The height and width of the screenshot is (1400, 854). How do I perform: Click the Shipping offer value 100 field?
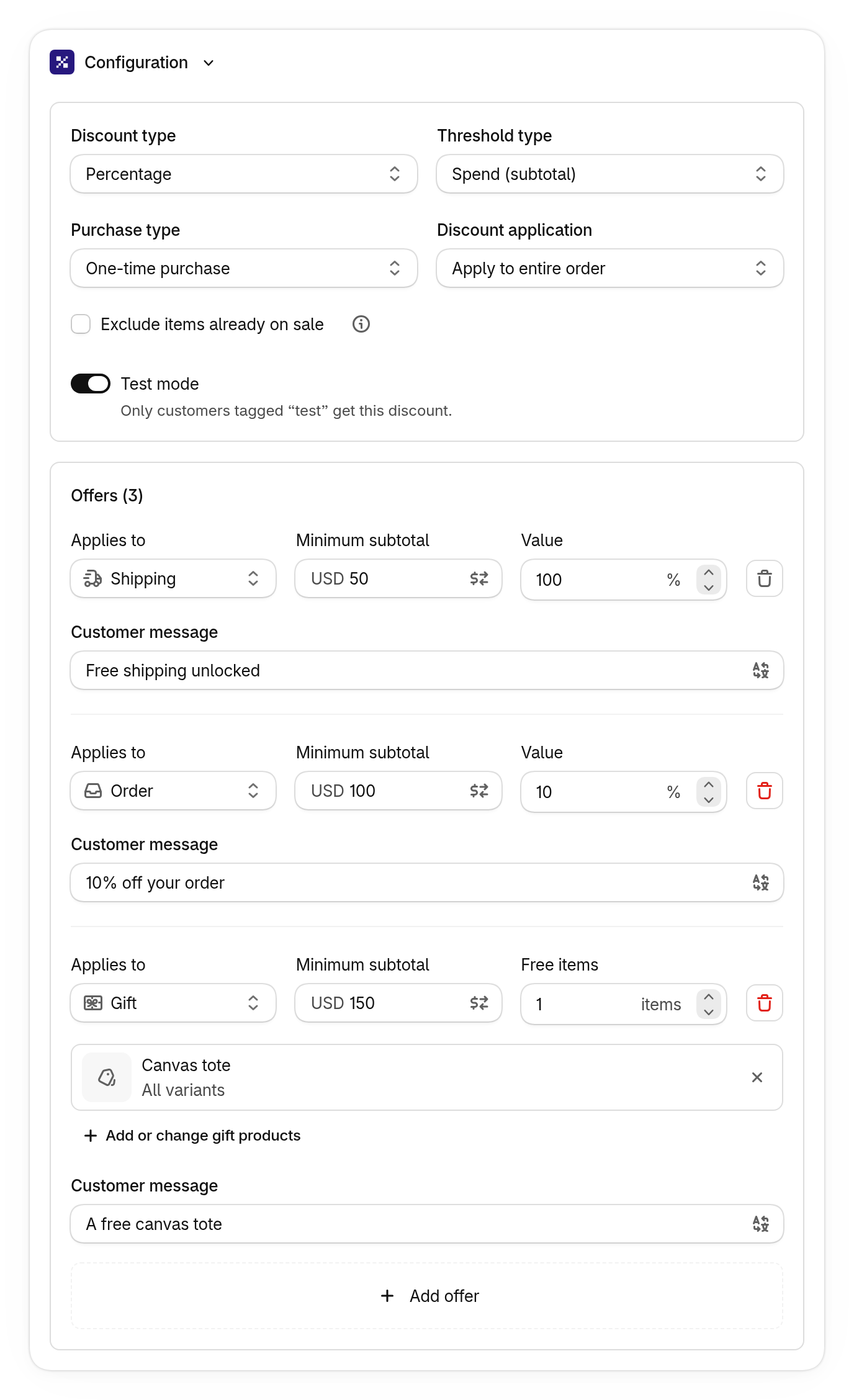(x=624, y=580)
